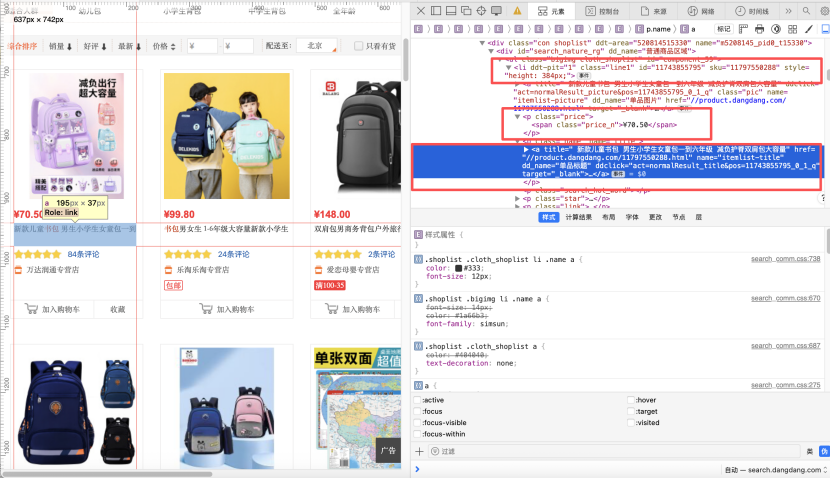Screen dimensions: 830x478
Task: Open the inspector search magnifier icon
Action: pos(806,11)
